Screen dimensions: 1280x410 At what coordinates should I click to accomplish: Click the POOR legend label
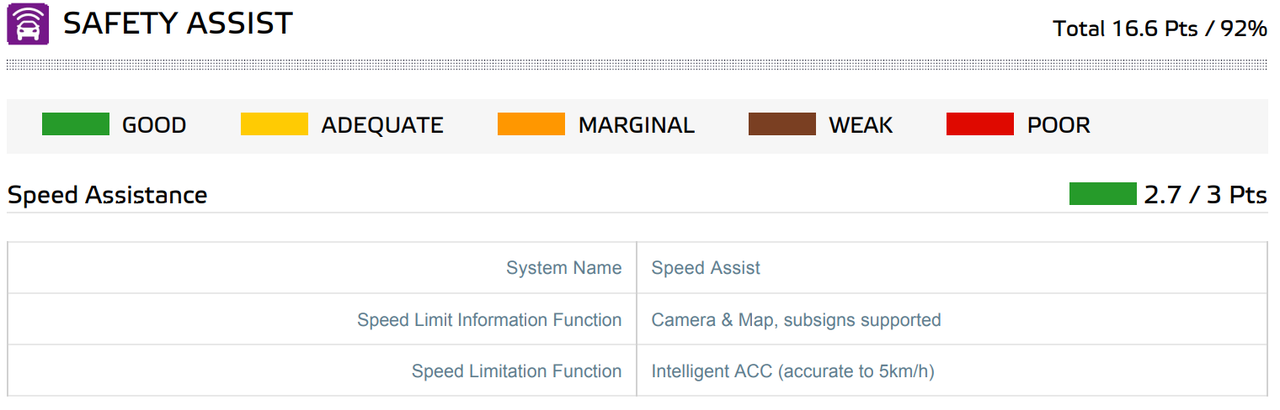pyautogui.click(x=1058, y=125)
